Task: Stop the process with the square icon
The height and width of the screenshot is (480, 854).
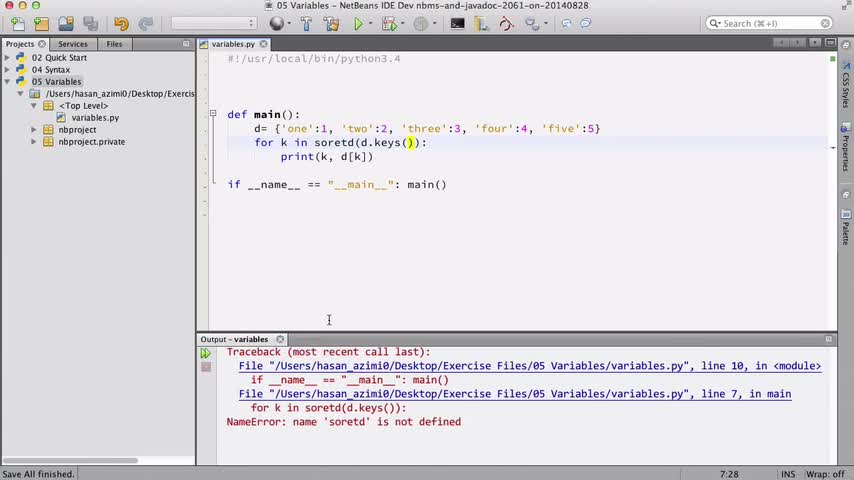Action: 206,367
